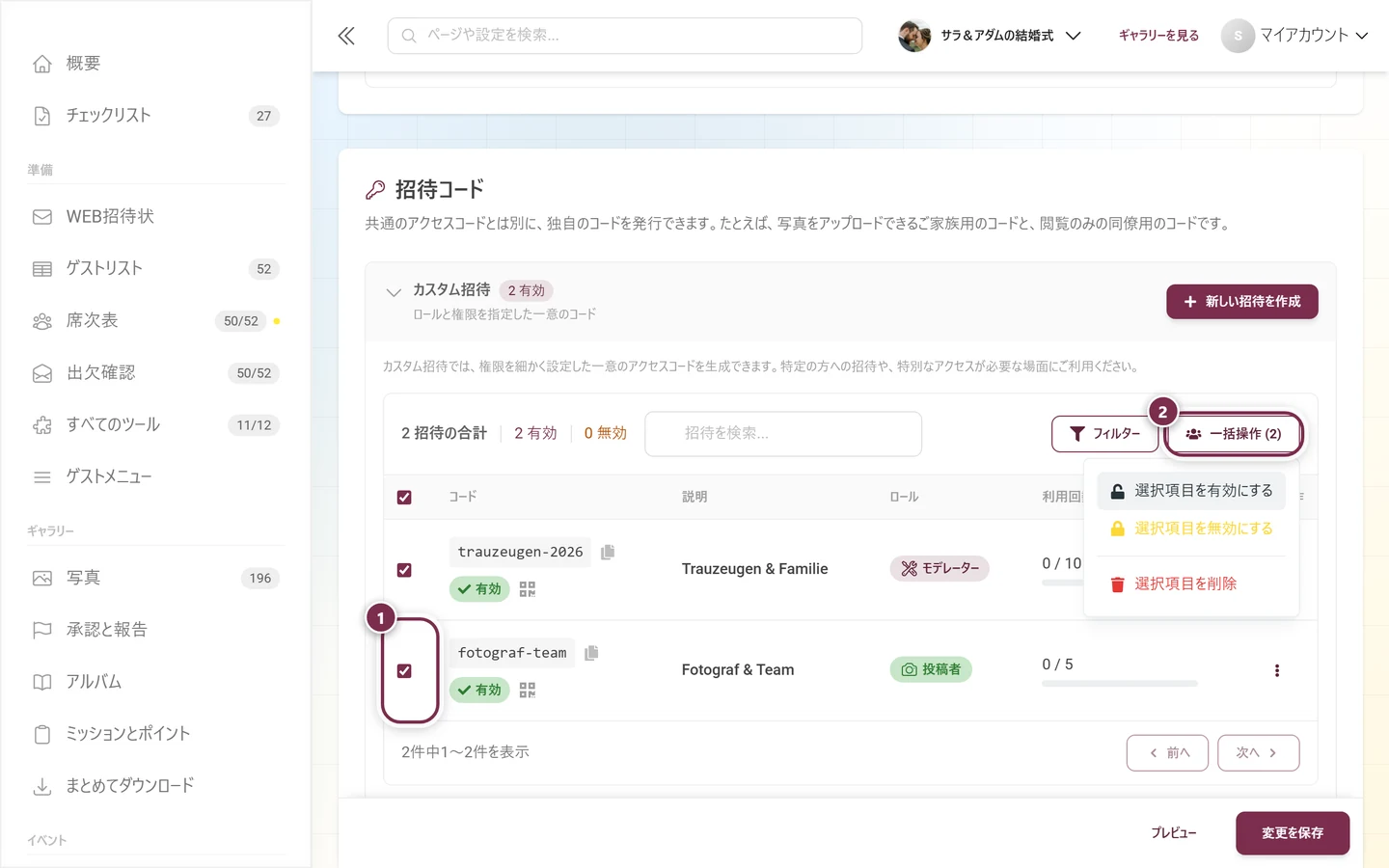1389x868 pixels.
Task: Open アルバム in the sidebar
Action: (155, 683)
